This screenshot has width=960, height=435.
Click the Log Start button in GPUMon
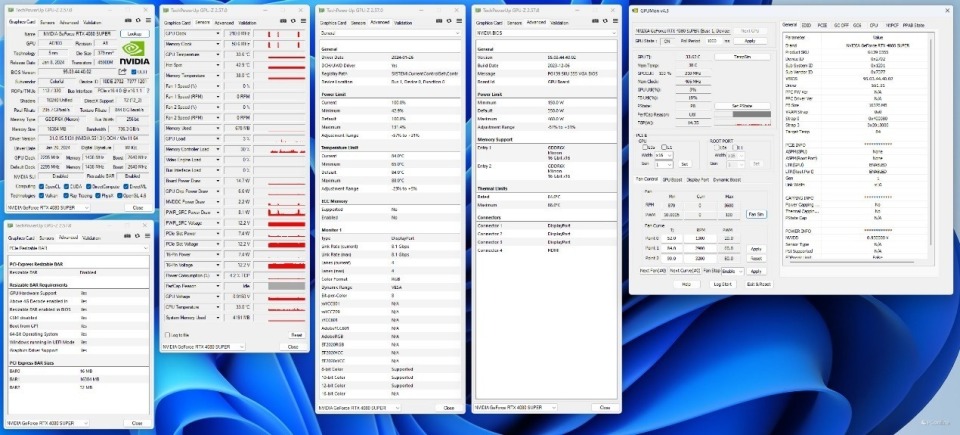pos(721,284)
